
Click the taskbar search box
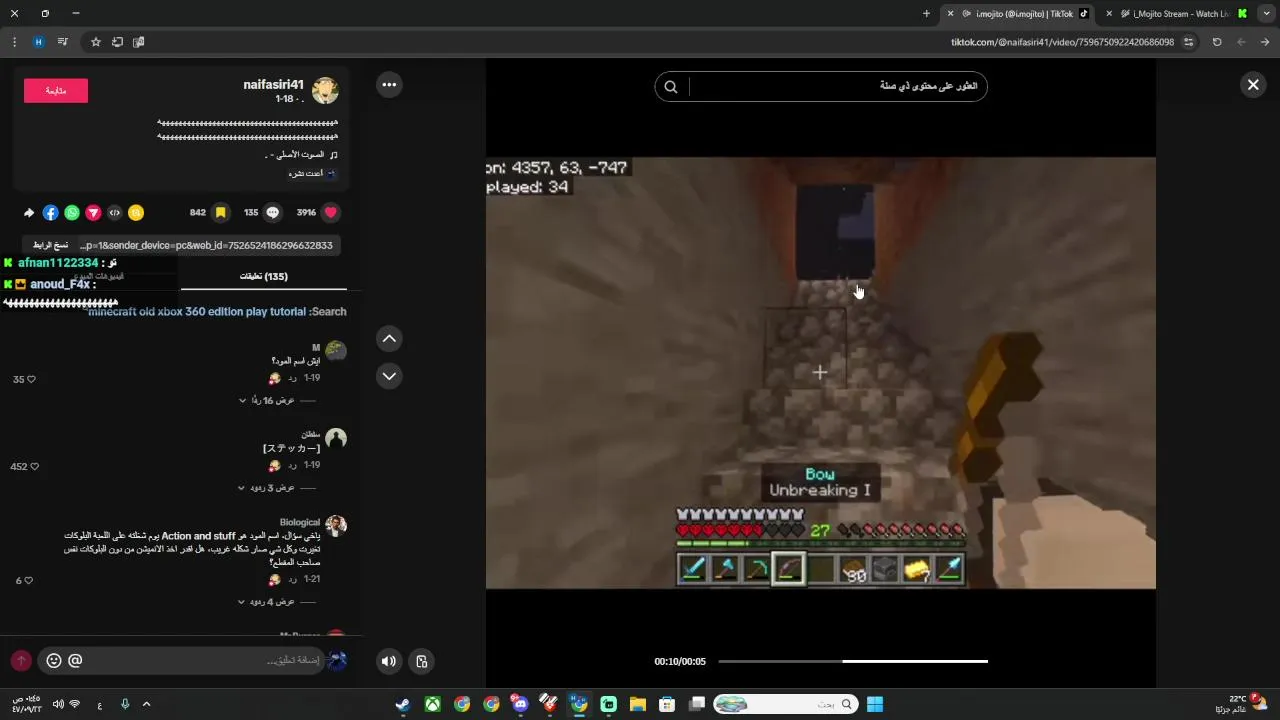(785, 704)
